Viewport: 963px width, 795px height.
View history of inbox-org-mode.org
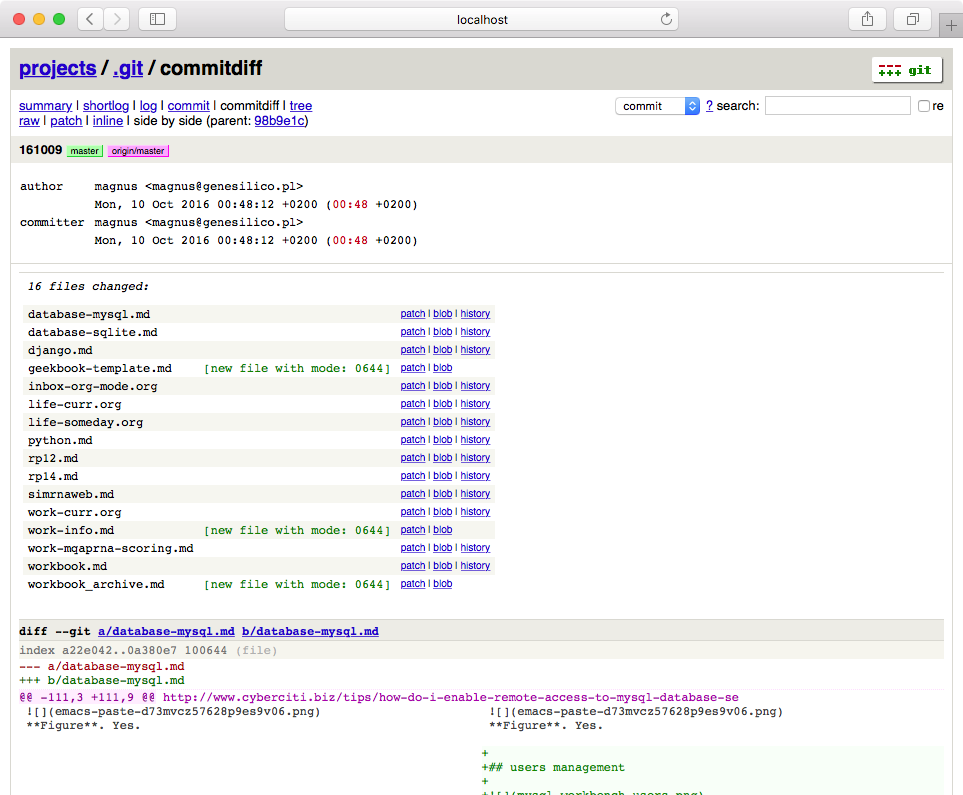coord(475,386)
